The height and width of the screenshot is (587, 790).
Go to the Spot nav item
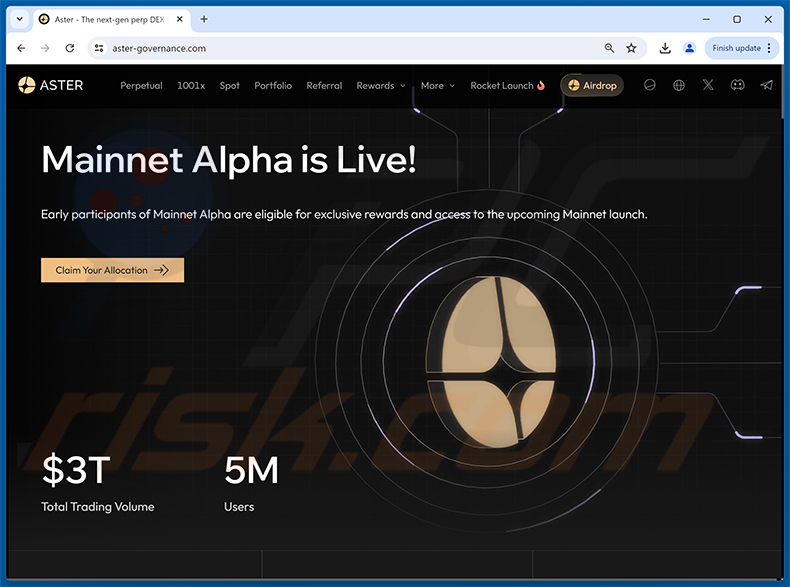tap(229, 86)
